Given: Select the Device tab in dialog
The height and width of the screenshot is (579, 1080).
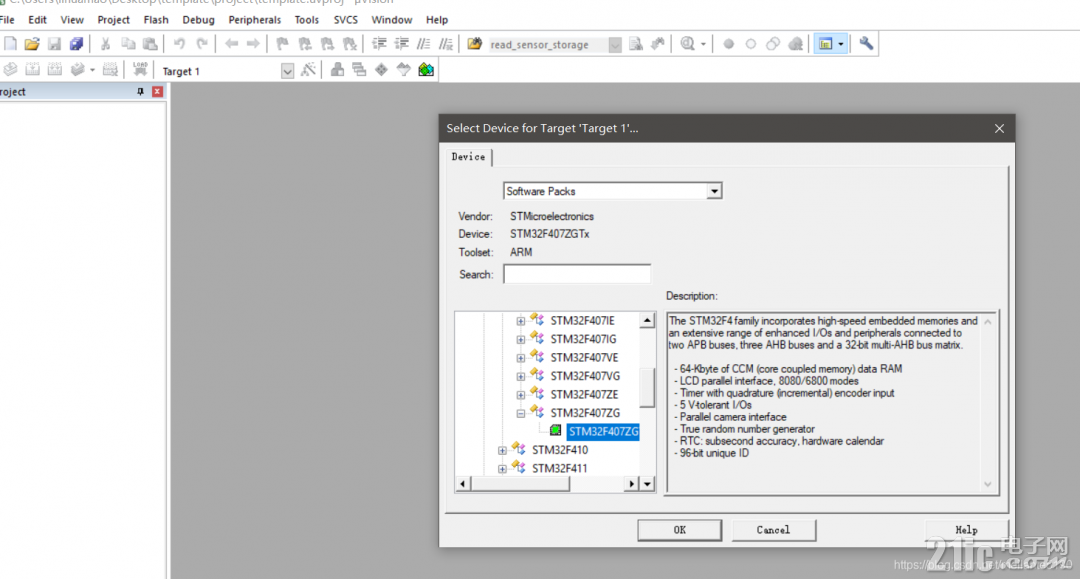Looking at the screenshot, I should coord(468,157).
